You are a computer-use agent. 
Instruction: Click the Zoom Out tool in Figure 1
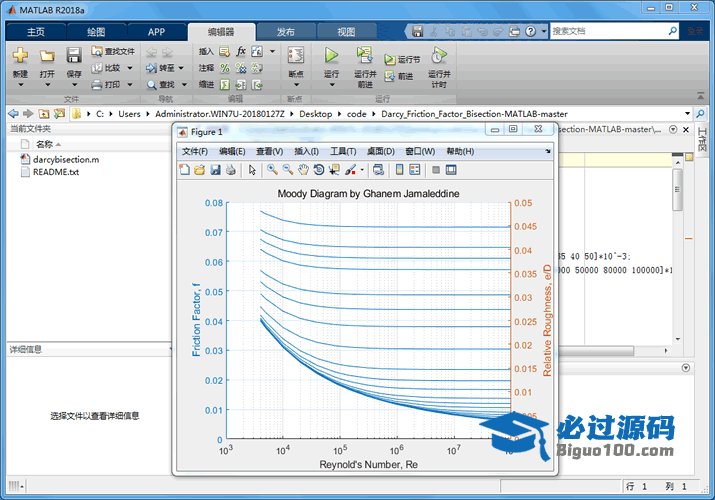click(288, 170)
